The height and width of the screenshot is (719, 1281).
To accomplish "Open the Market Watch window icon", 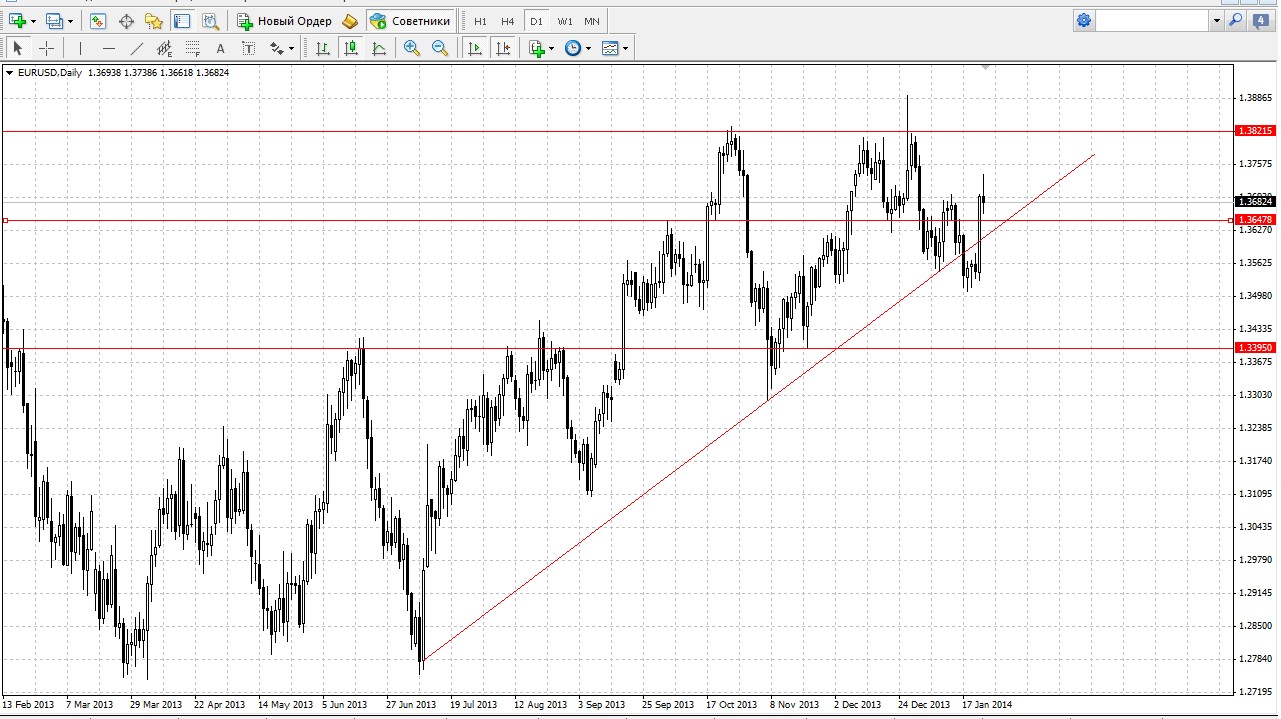I will [98, 21].
